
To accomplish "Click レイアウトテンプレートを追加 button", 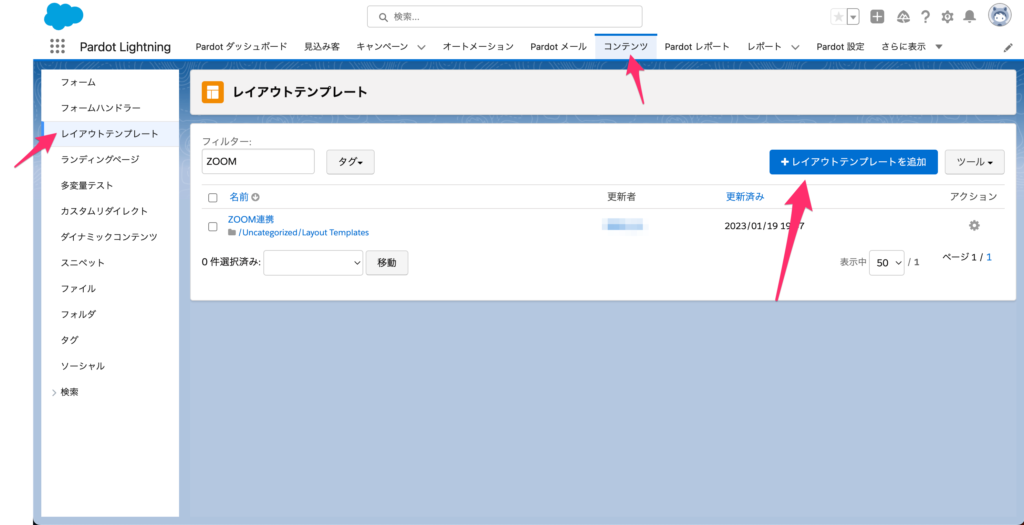I will click(853, 162).
